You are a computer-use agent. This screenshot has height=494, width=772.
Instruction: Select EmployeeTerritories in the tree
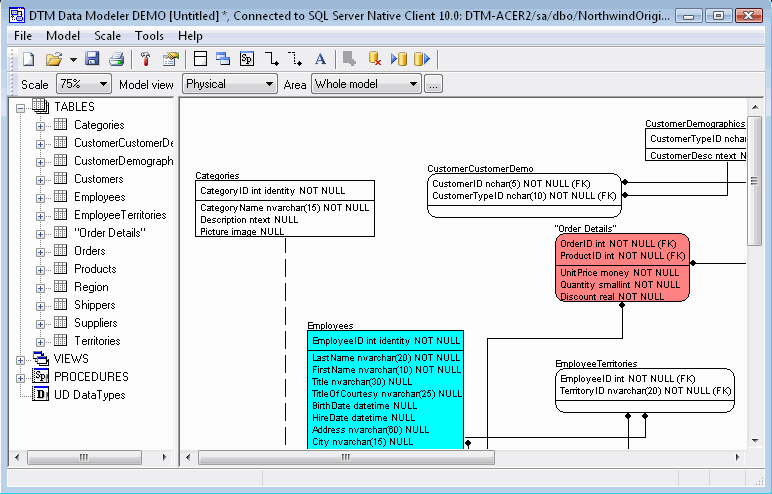click(x=120, y=215)
